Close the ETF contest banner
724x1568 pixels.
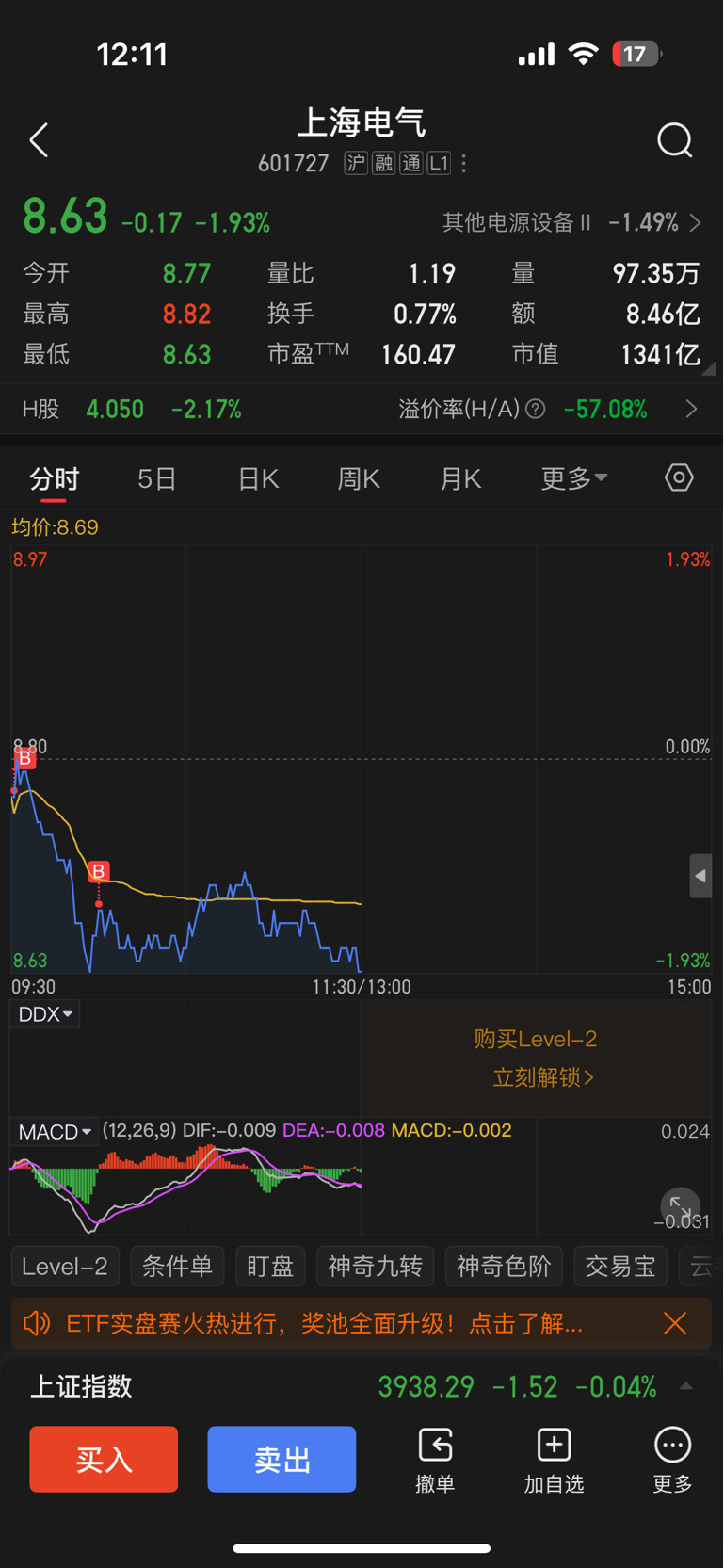coord(675,1323)
